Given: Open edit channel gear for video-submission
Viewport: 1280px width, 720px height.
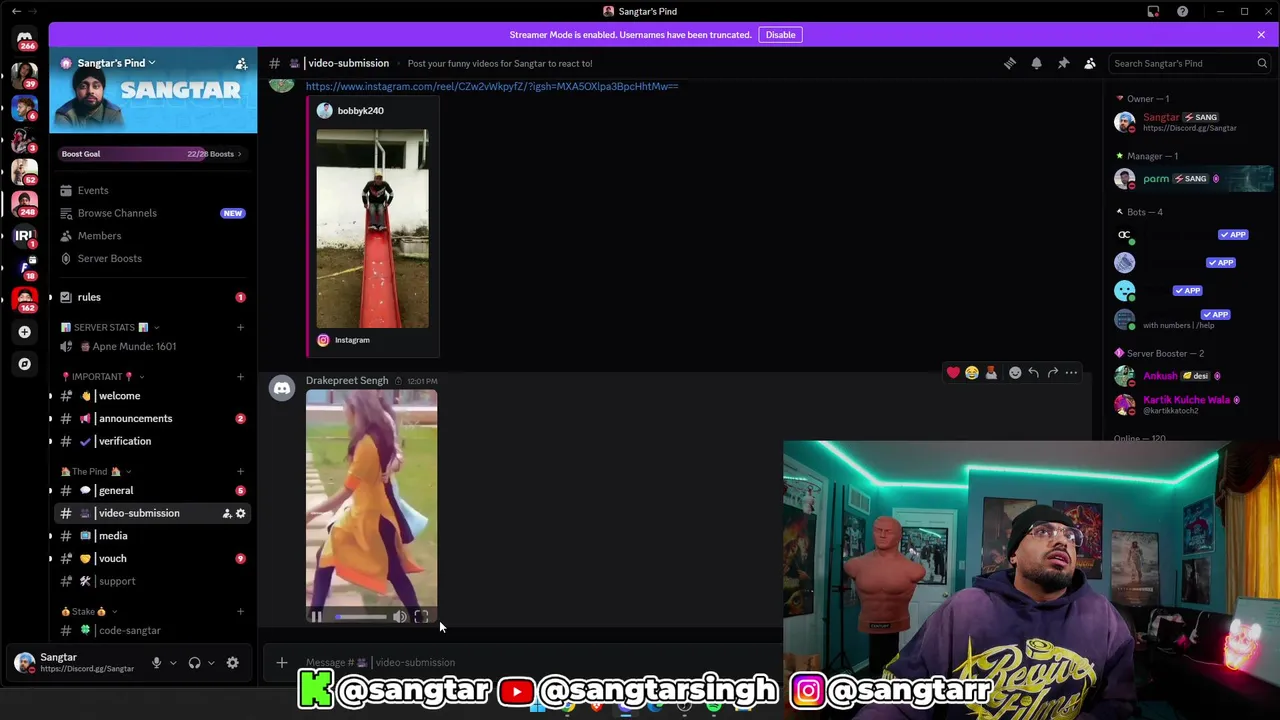Looking at the screenshot, I should 240,513.
